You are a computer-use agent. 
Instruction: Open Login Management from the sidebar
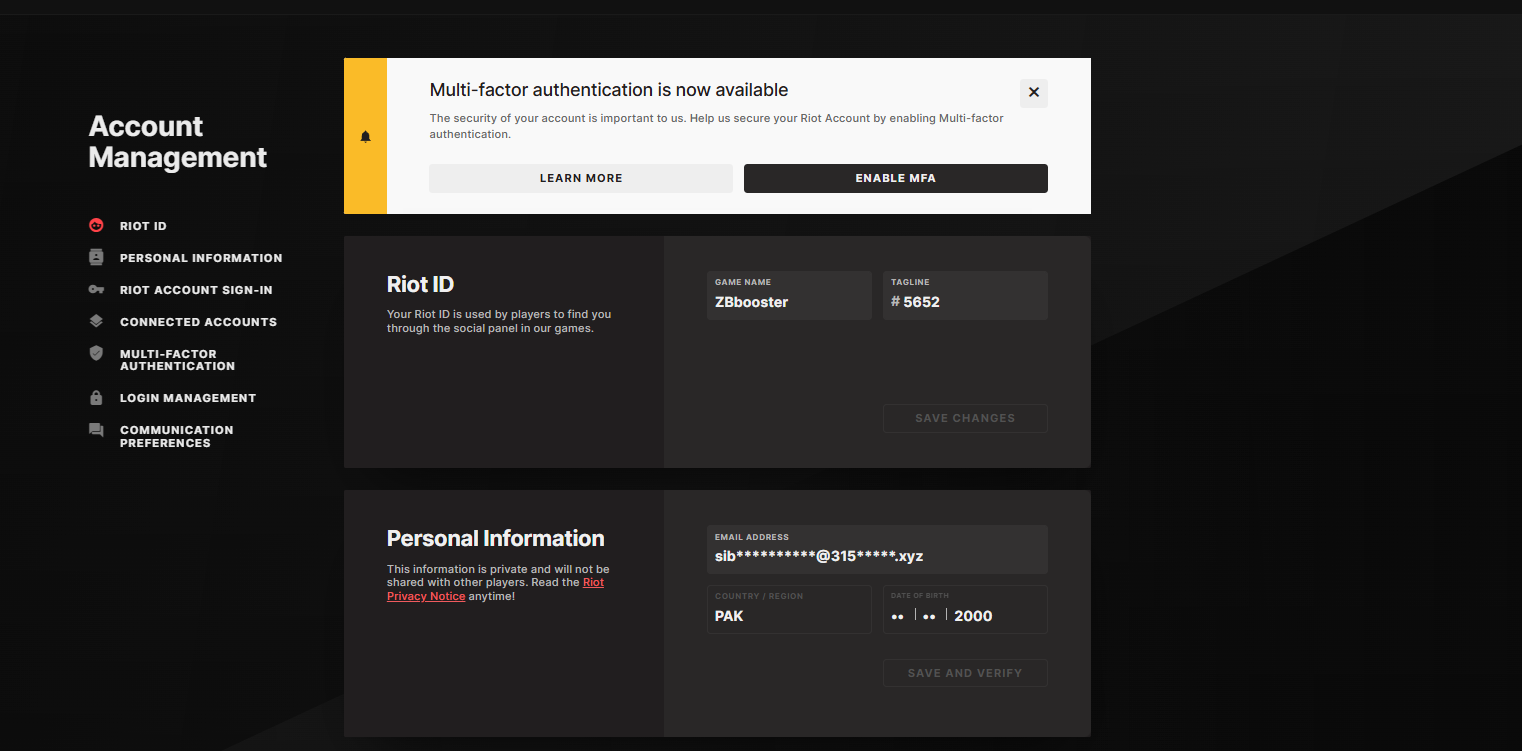[188, 398]
